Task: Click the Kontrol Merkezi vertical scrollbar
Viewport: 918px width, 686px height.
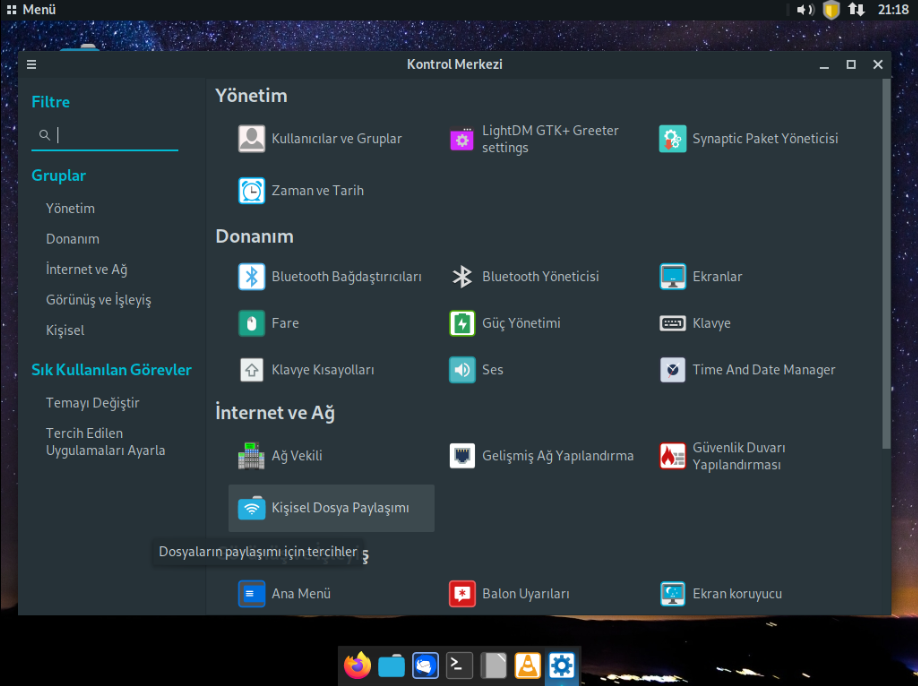Action: pyautogui.click(x=886, y=264)
